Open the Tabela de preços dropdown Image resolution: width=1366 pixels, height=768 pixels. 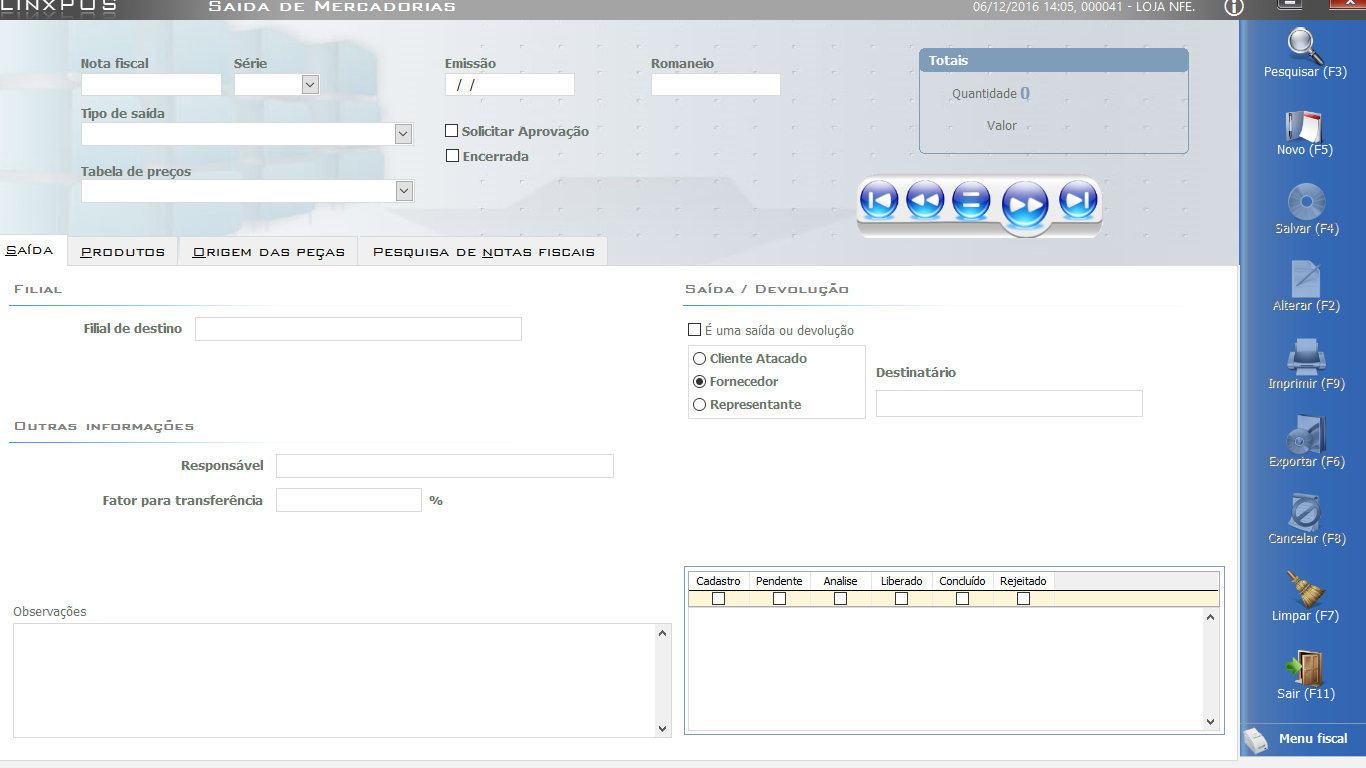click(403, 191)
